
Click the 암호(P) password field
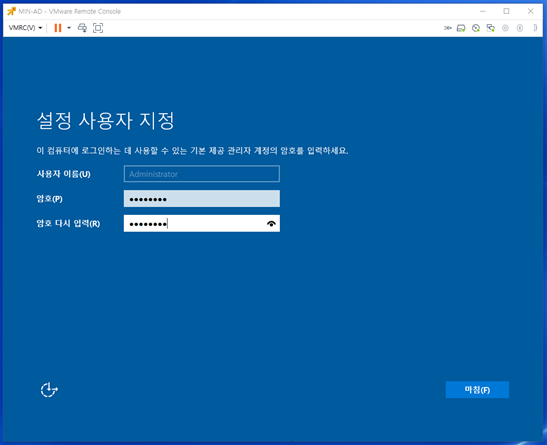[x=202, y=199]
